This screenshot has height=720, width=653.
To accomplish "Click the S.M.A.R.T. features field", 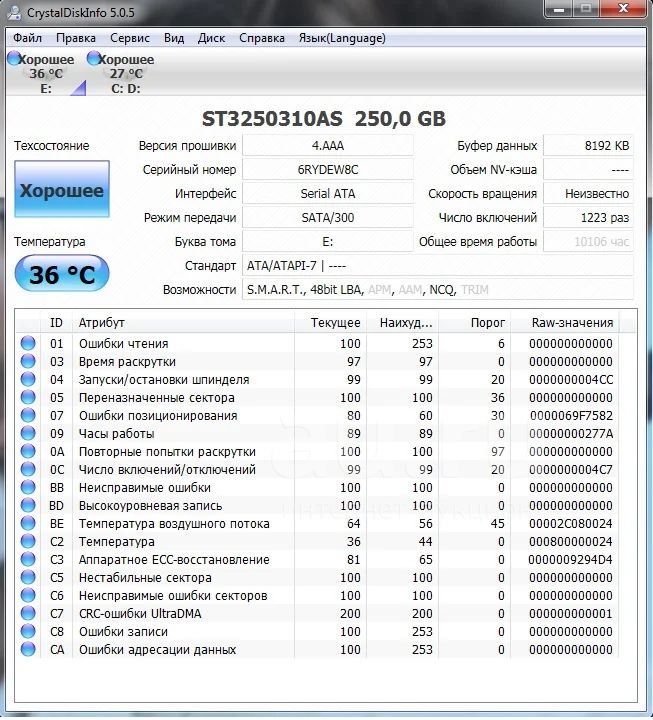I will [438, 290].
